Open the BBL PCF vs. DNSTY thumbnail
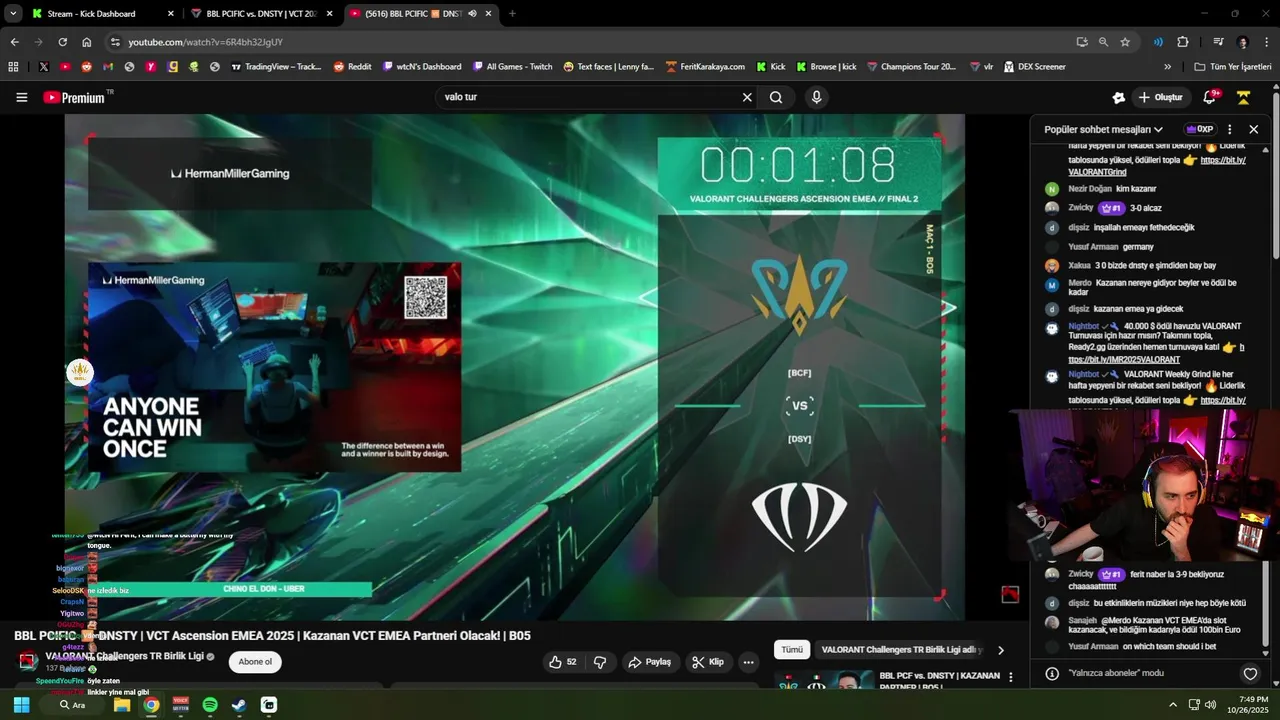 click(824, 680)
